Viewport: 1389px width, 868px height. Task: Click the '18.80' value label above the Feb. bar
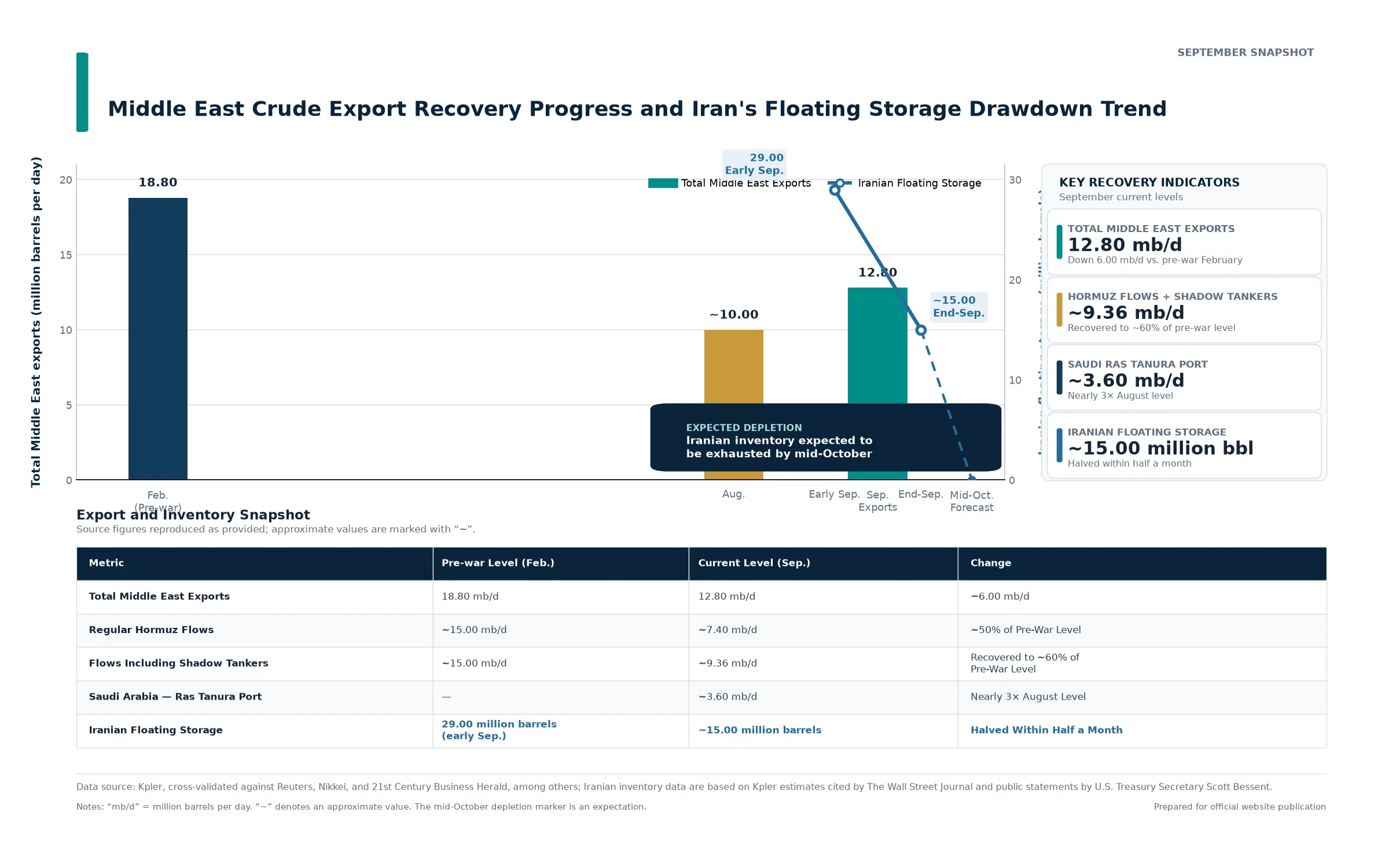(x=158, y=182)
